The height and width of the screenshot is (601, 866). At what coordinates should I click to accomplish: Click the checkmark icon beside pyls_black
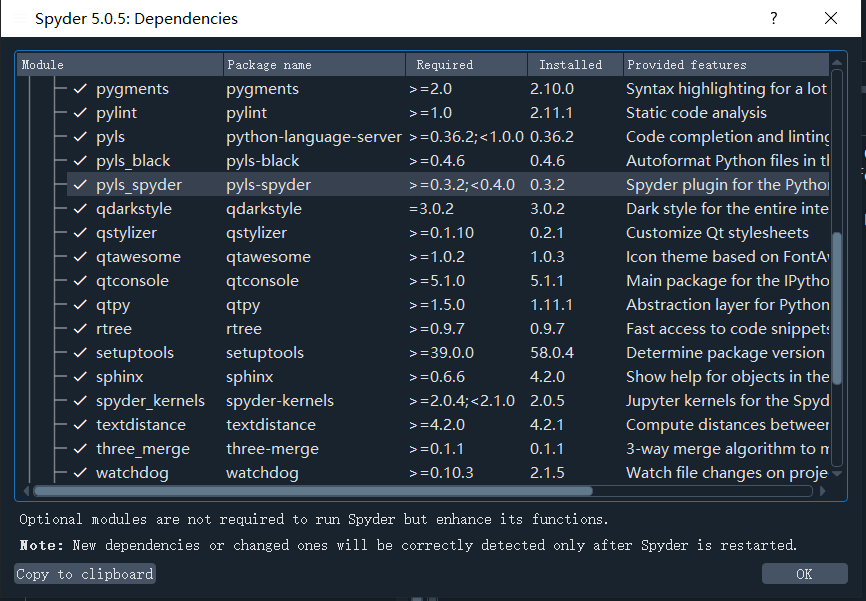pos(81,161)
